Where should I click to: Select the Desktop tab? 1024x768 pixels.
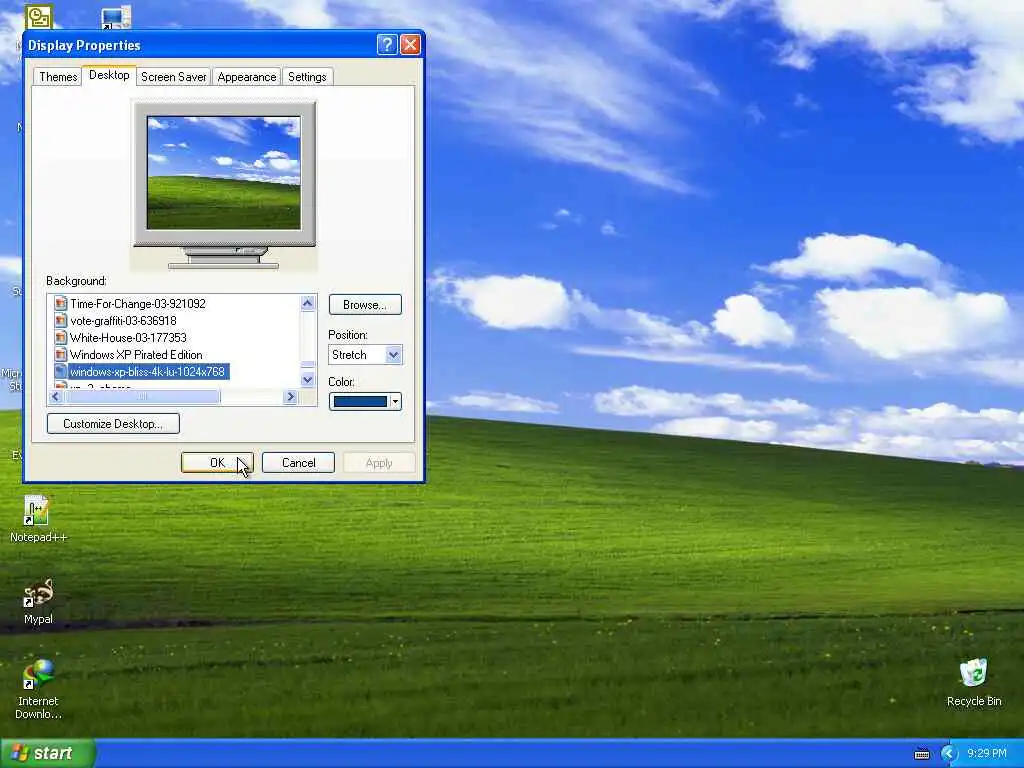pos(109,75)
